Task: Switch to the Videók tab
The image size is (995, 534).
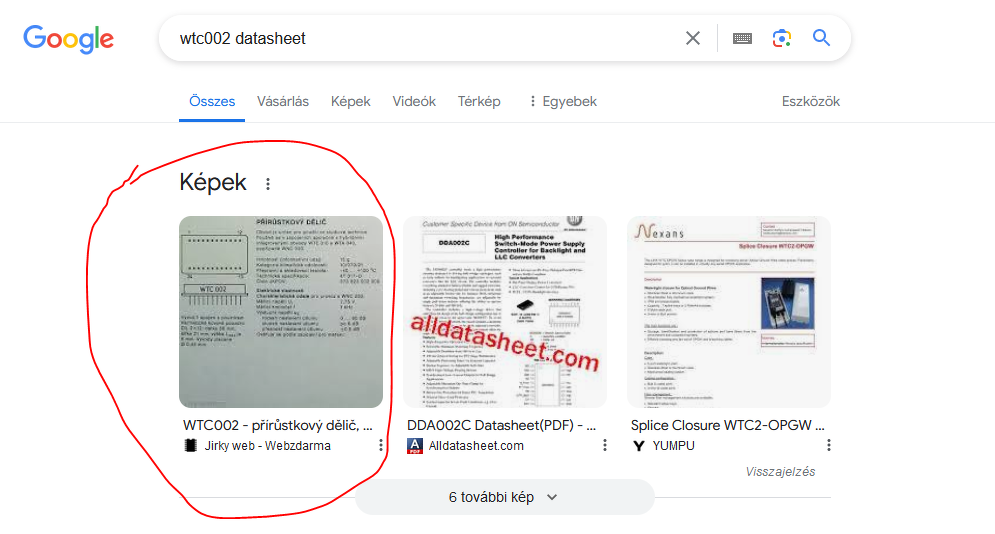Action: [414, 101]
